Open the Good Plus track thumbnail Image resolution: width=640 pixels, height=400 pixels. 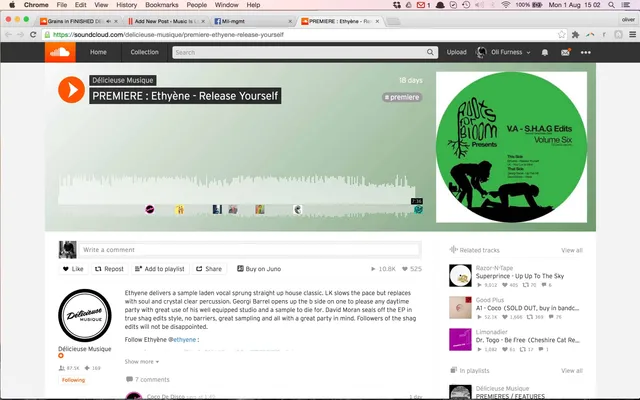(x=460, y=307)
